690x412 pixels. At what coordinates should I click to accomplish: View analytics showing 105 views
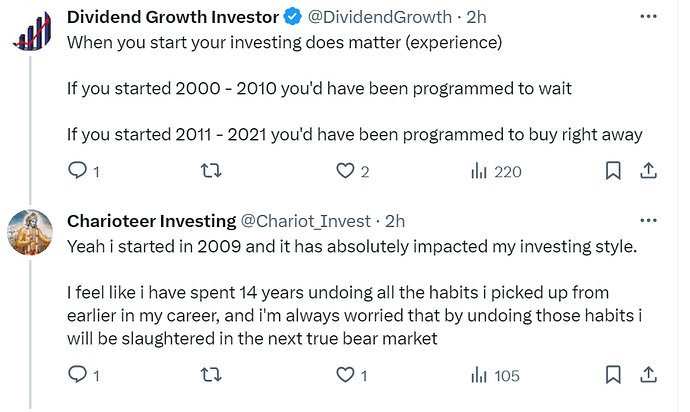[495, 375]
